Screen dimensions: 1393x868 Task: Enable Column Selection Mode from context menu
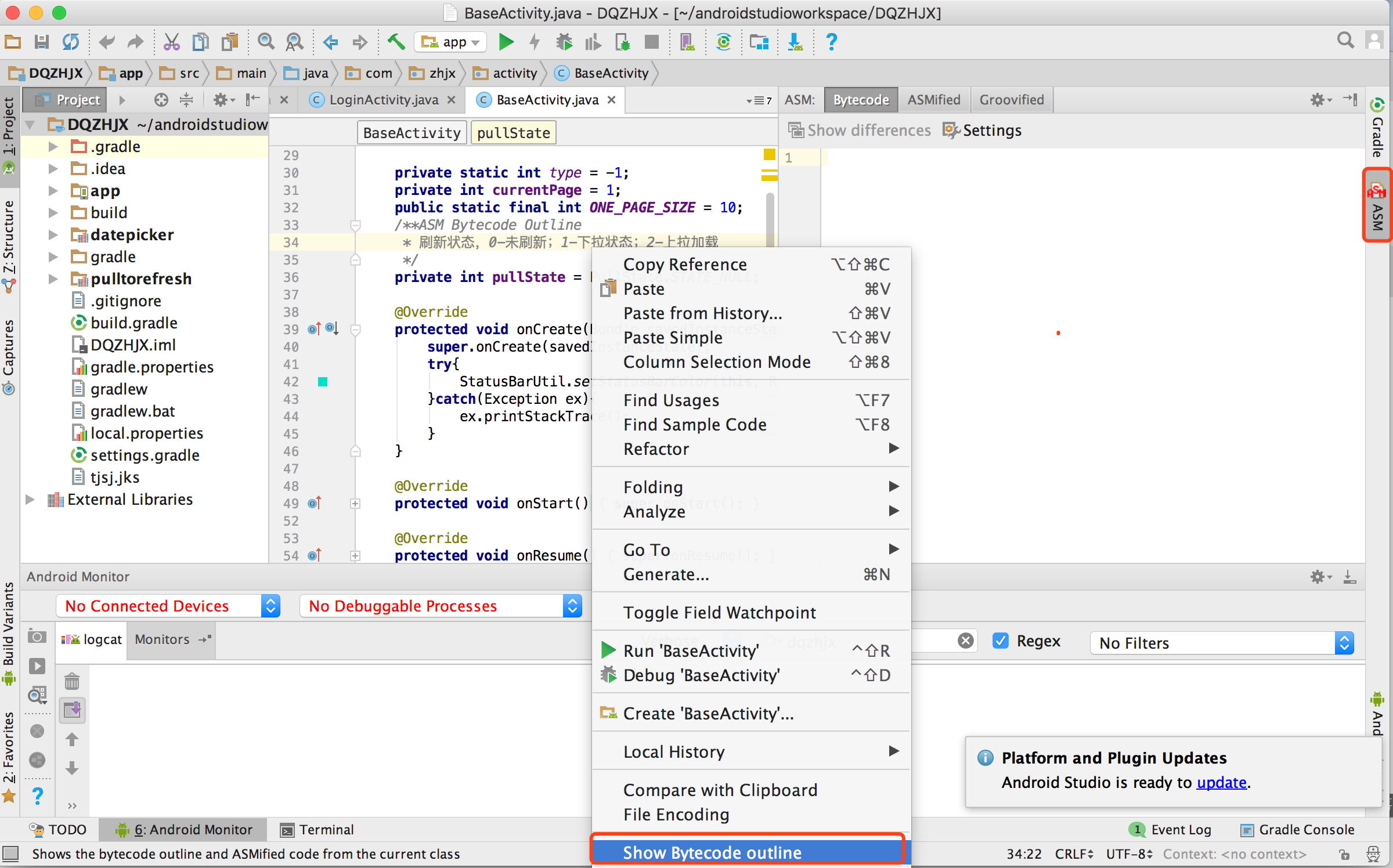(717, 362)
